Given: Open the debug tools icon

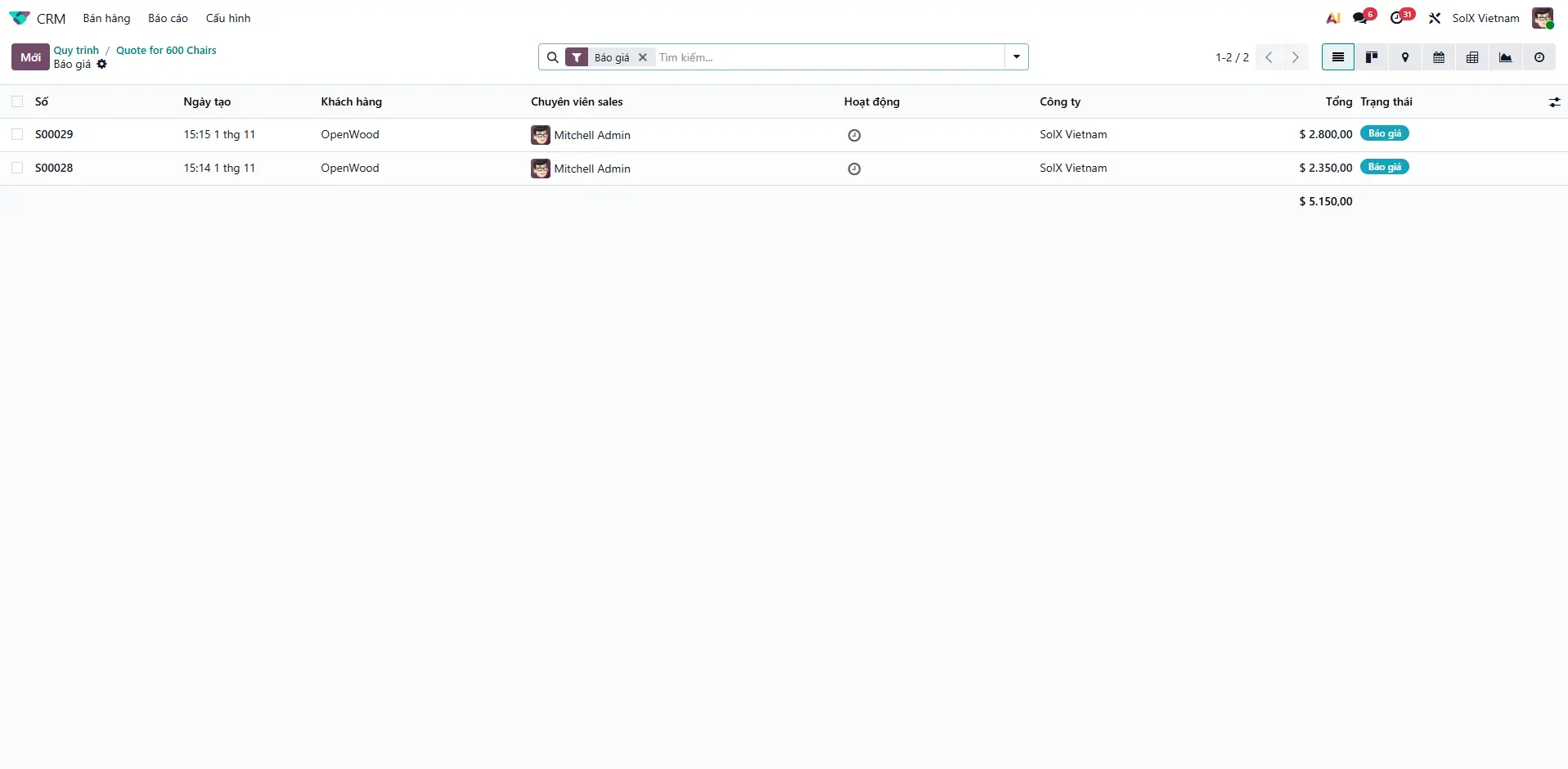Looking at the screenshot, I should coord(1435,18).
